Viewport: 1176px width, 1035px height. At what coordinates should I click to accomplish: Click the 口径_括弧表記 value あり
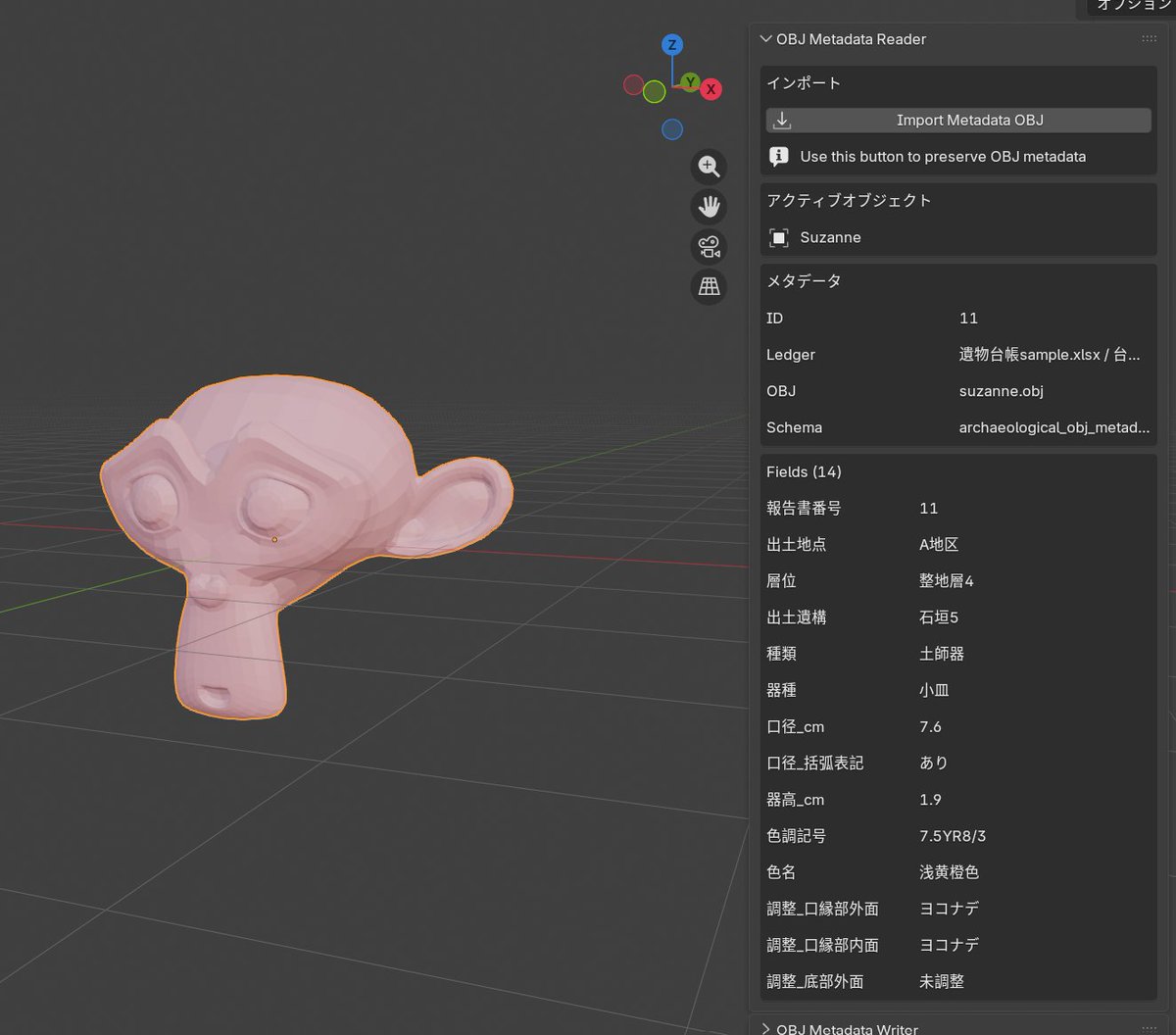(934, 763)
